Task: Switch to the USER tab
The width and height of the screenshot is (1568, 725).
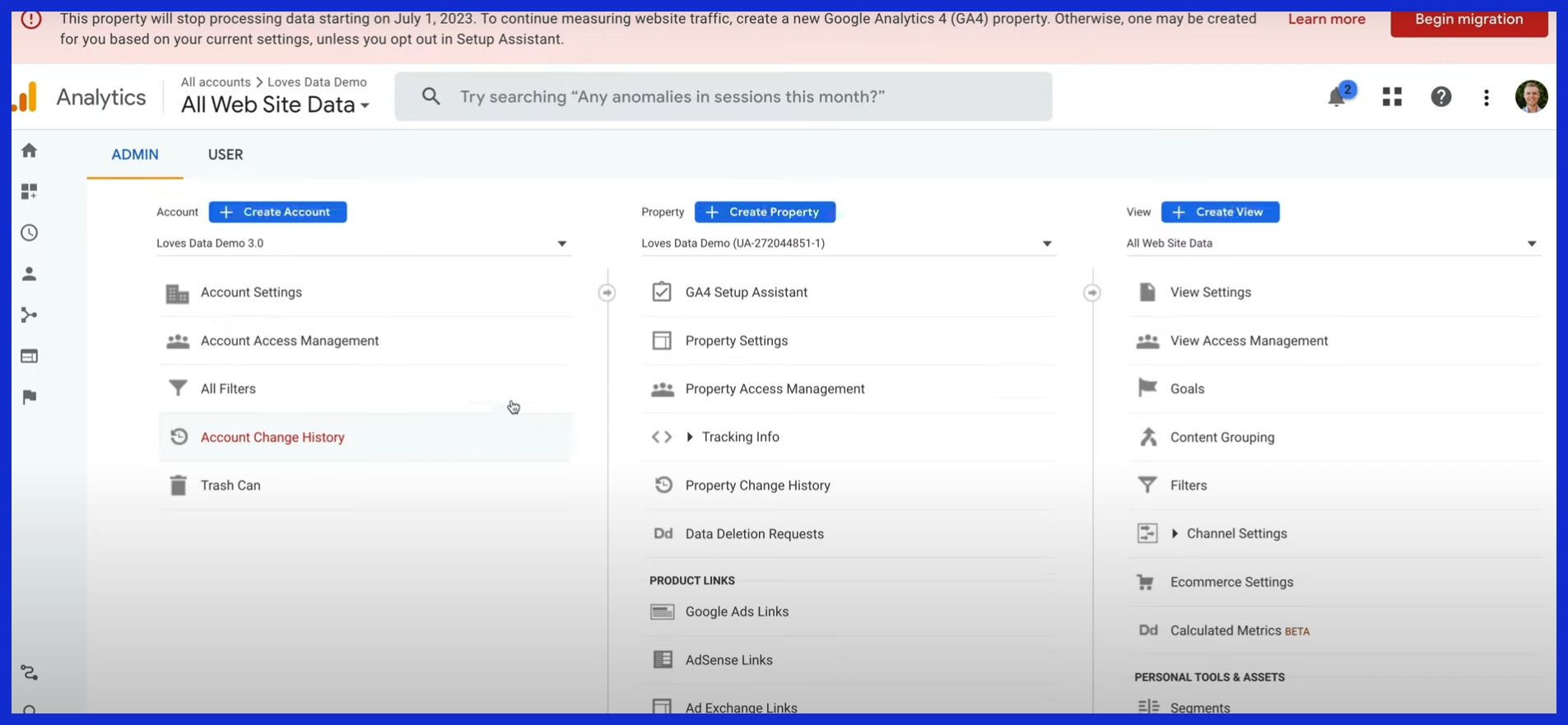Action: (x=226, y=154)
